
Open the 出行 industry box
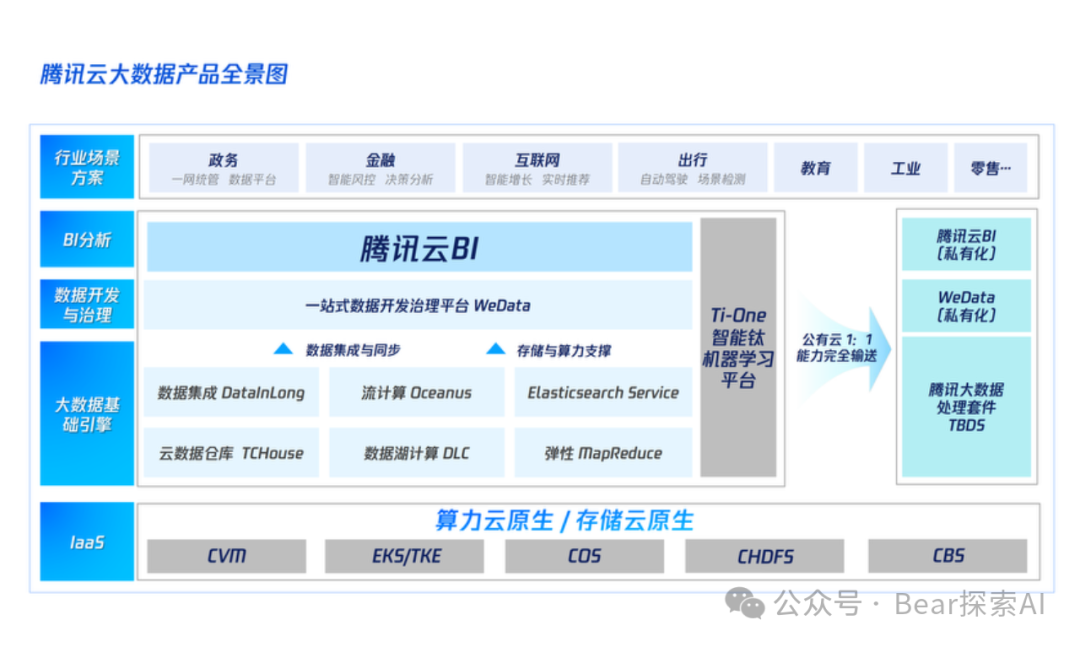[x=693, y=167]
